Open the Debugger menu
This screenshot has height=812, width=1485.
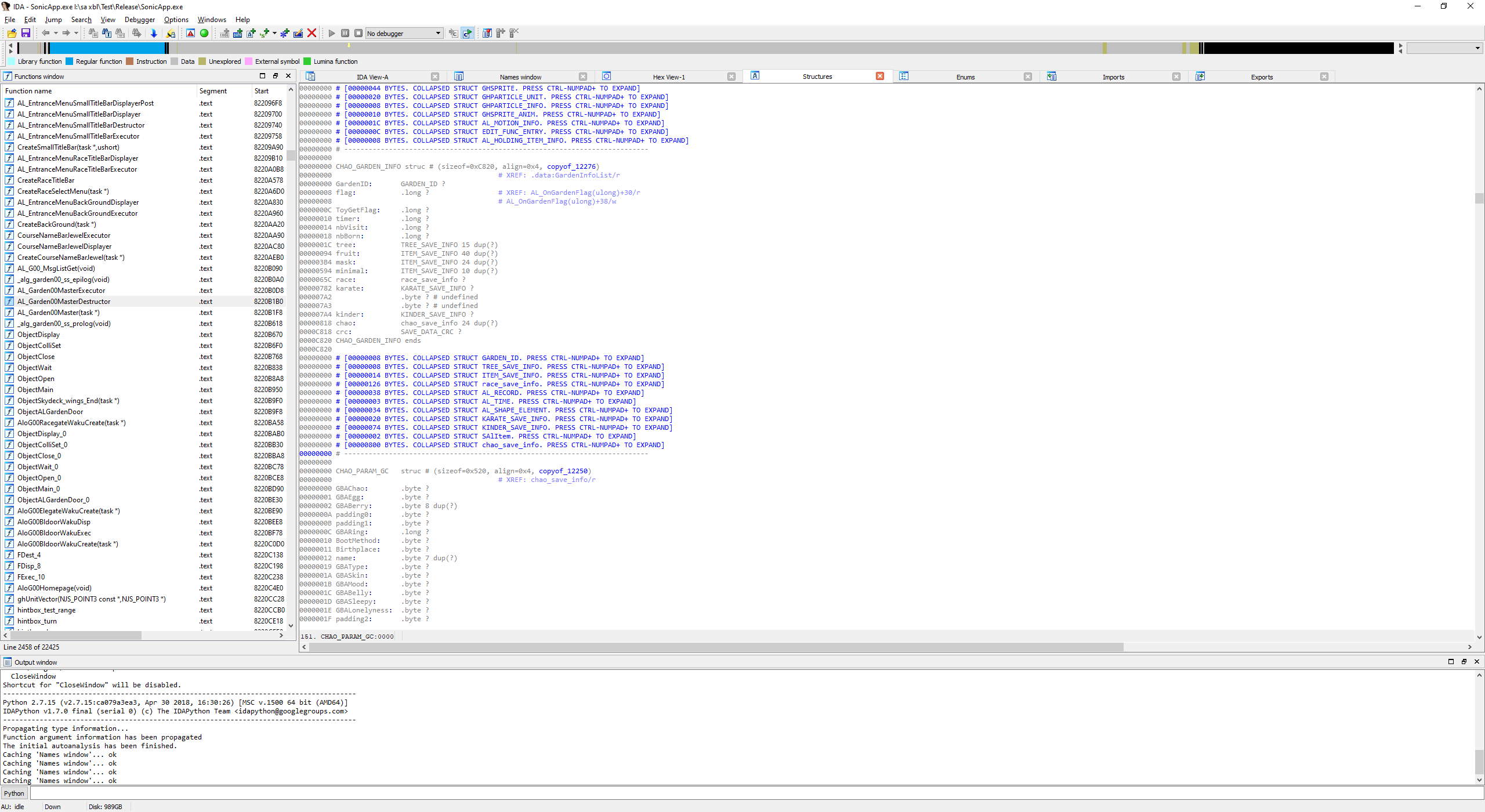[140, 20]
